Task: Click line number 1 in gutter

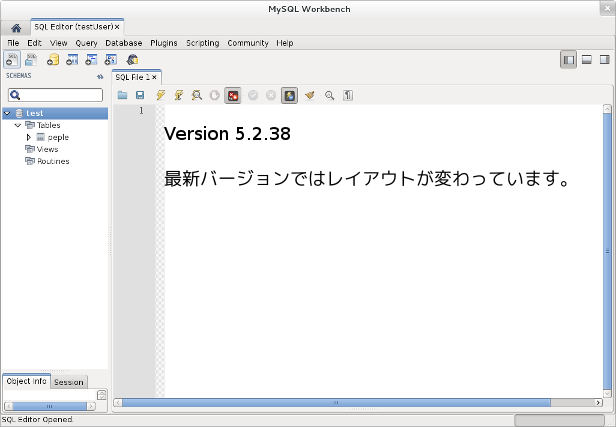Action: pyautogui.click(x=141, y=111)
